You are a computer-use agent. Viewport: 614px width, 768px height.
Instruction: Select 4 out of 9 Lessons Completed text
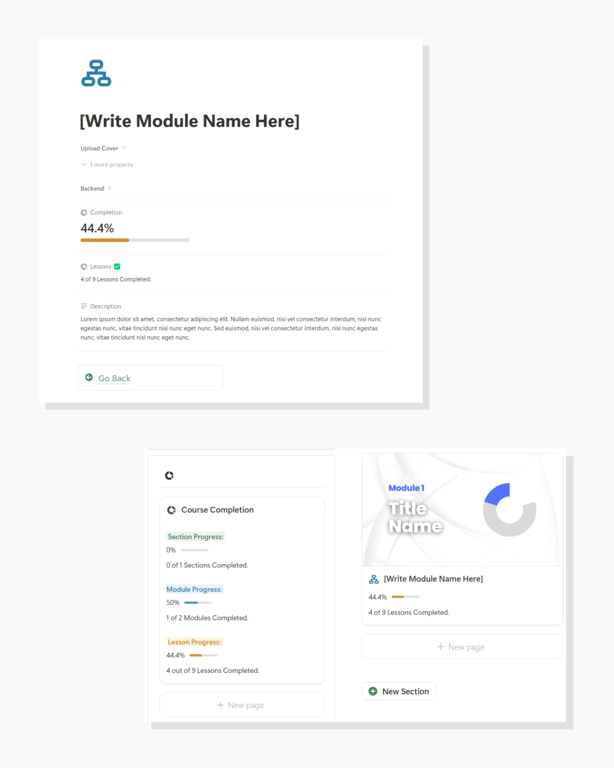click(x=213, y=671)
